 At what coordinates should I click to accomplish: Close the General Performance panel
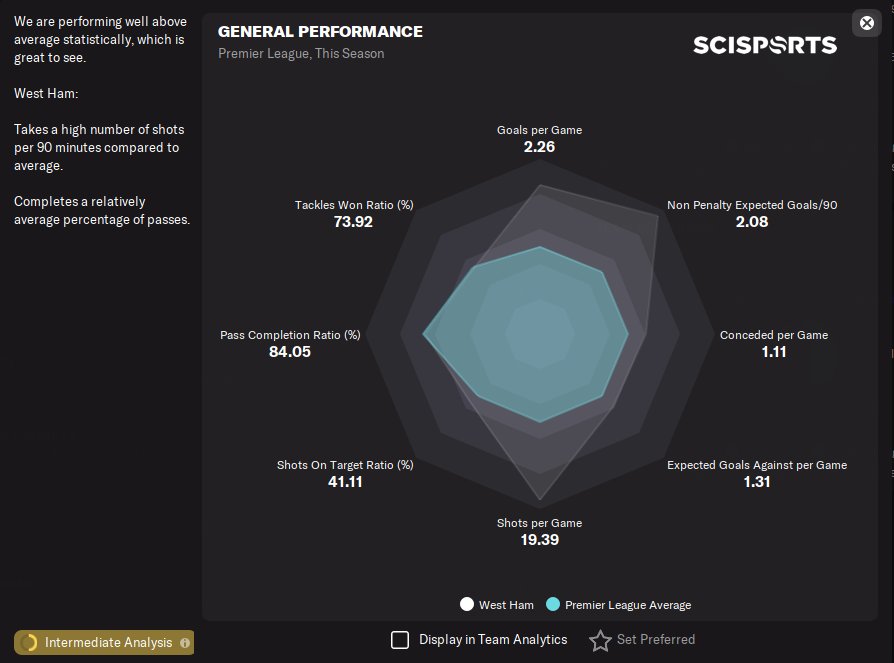coord(867,23)
